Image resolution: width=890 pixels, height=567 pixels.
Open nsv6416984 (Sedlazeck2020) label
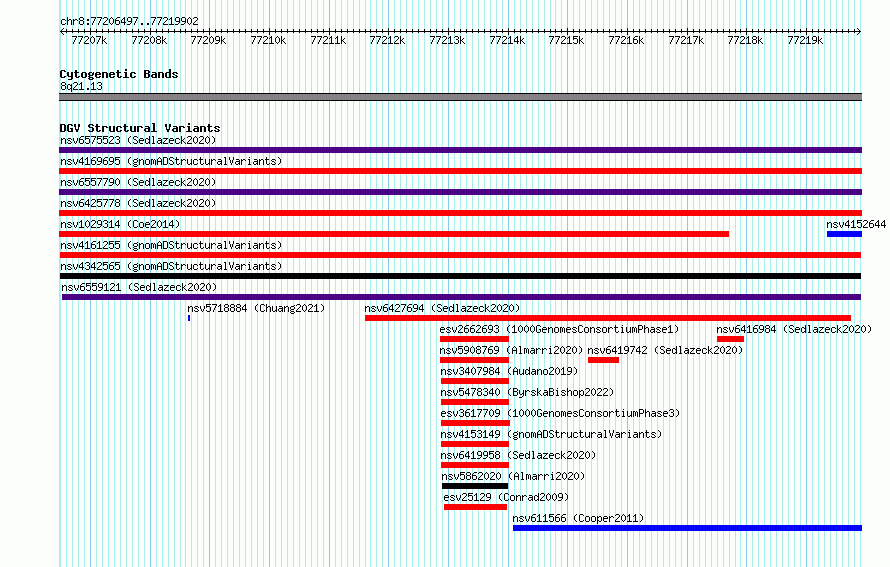[x=794, y=329]
